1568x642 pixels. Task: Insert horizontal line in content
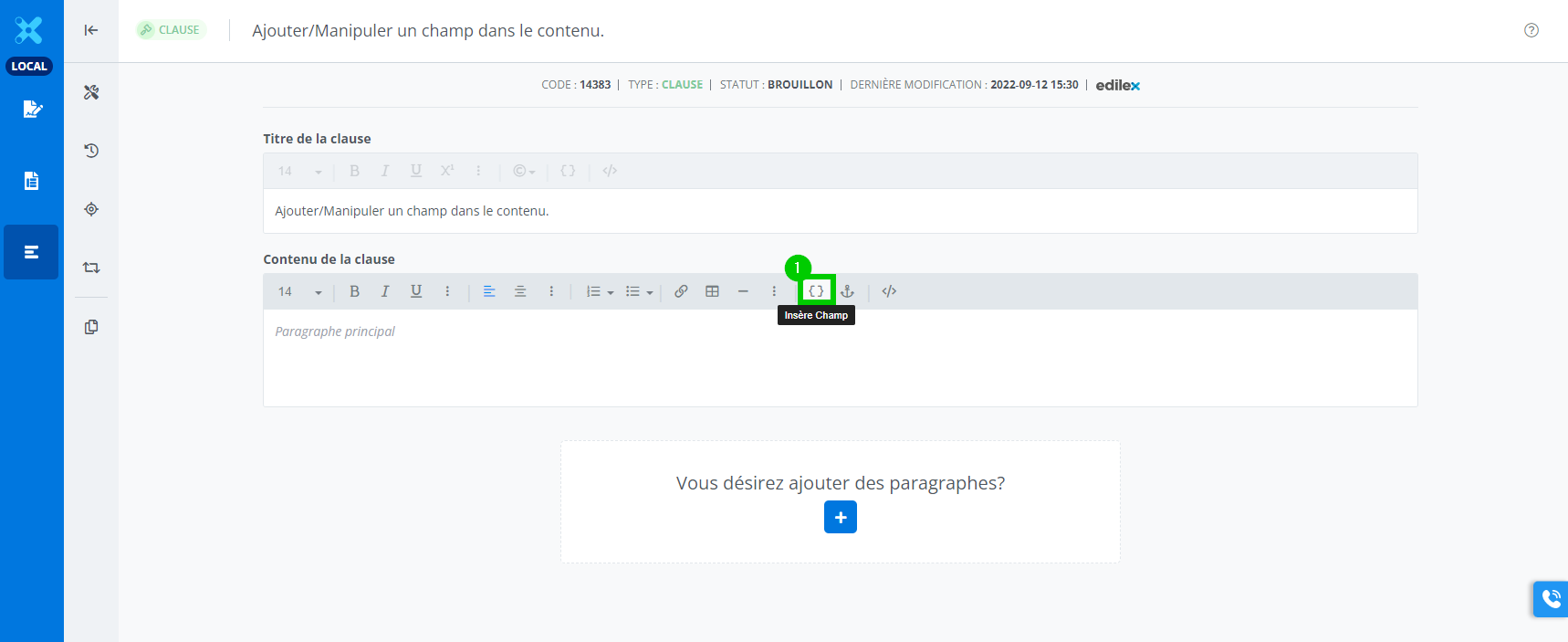[743, 291]
